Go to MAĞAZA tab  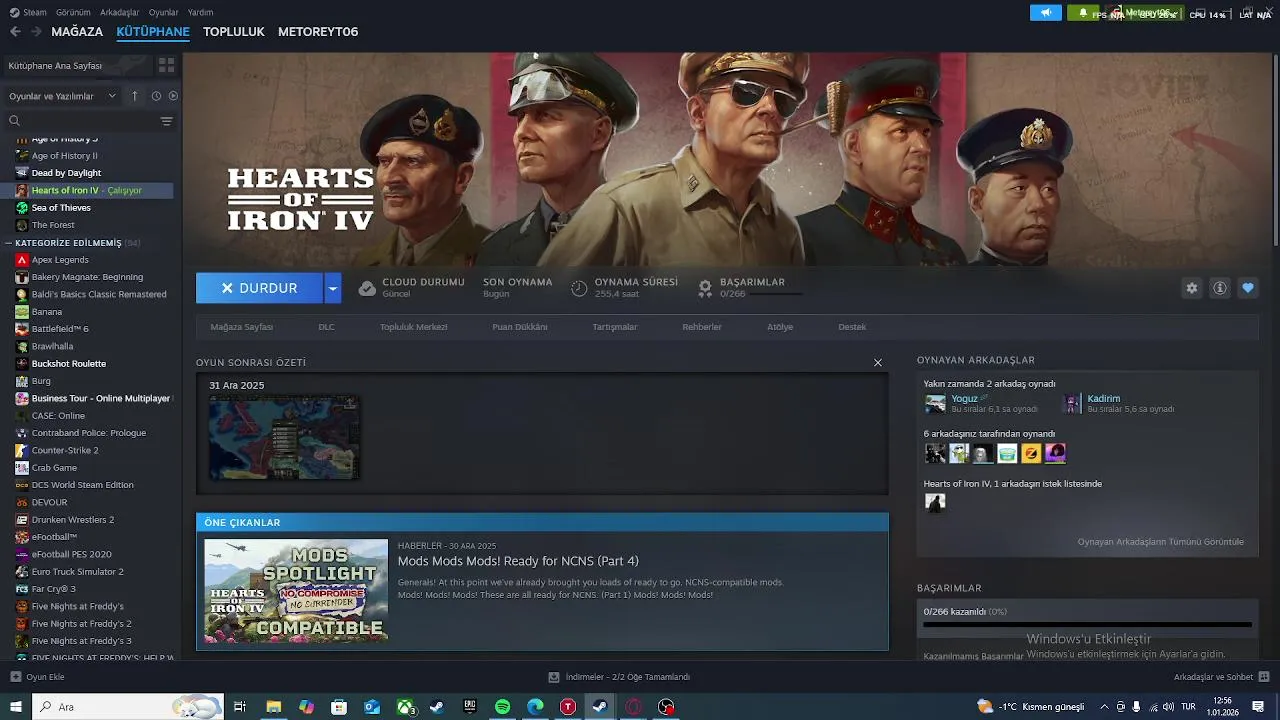click(x=77, y=32)
